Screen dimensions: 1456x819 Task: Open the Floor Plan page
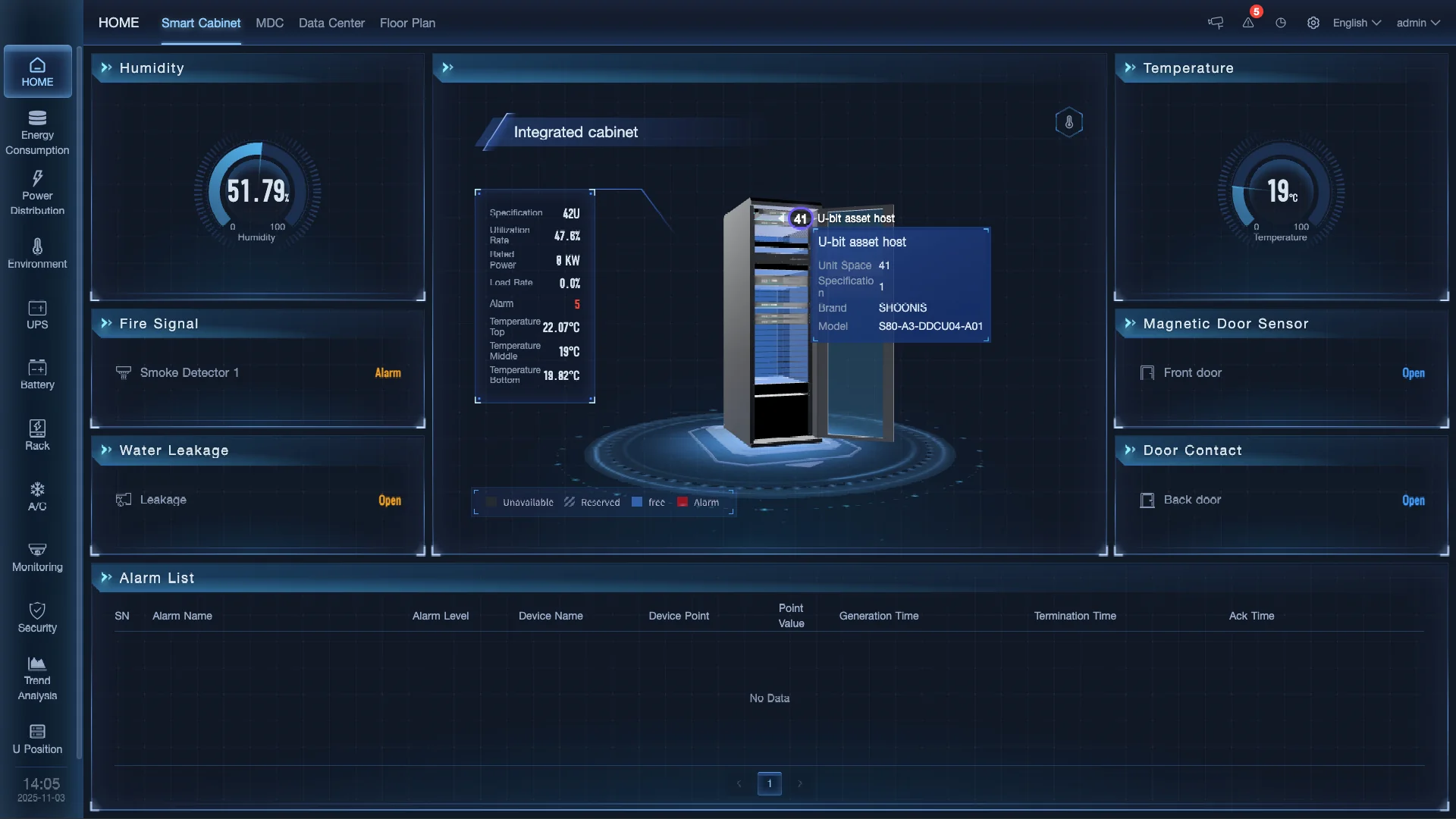pyautogui.click(x=407, y=23)
